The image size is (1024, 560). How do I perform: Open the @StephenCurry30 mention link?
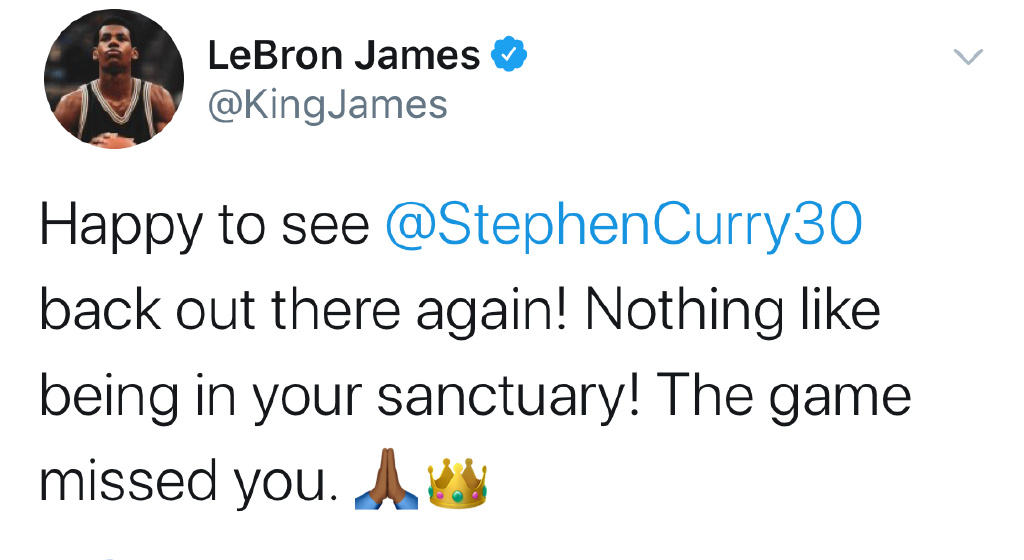(622, 228)
